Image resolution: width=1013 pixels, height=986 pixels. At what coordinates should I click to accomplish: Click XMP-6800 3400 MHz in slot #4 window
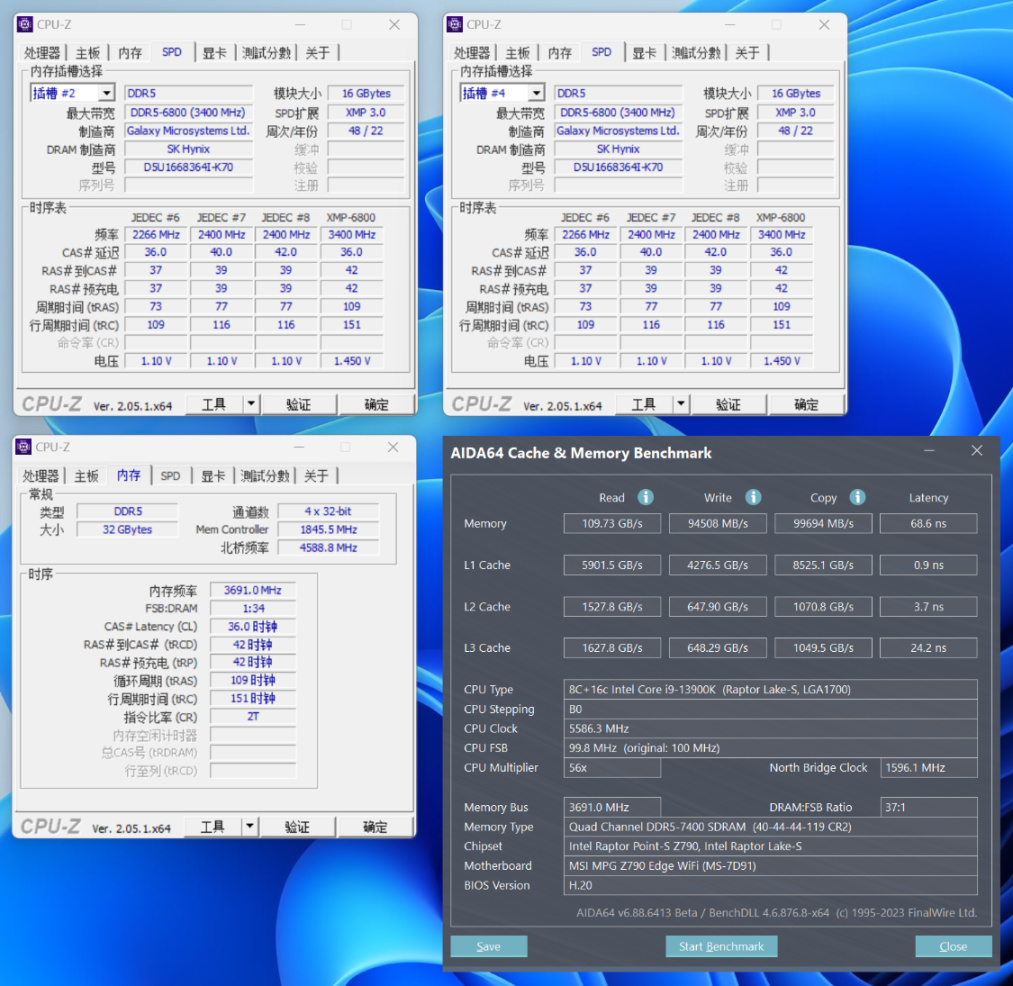coord(781,235)
